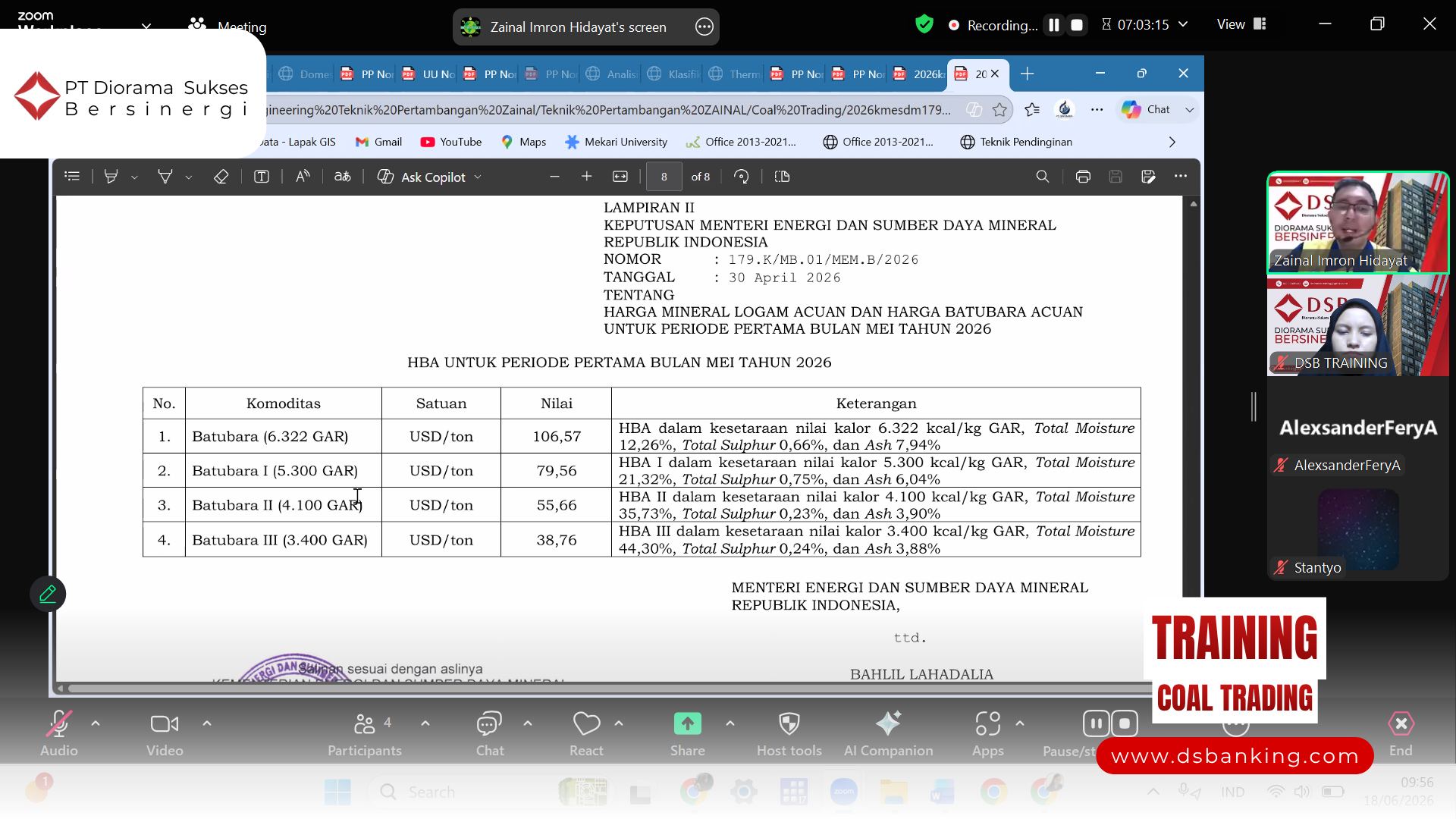
Task: Pause recording from the bottom Zoom toolbar
Action: click(1096, 723)
